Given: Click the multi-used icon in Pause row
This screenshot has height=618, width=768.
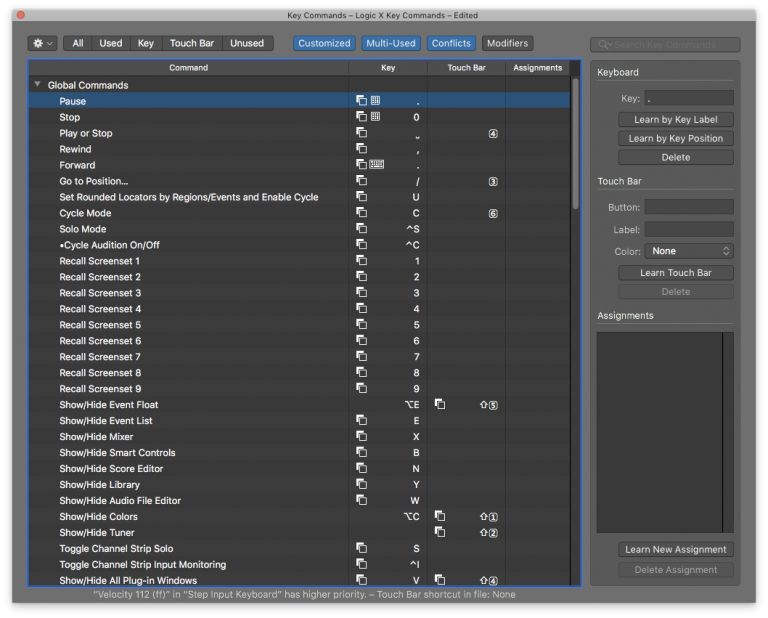Looking at the screenshot, I should (x=361, y=101).
